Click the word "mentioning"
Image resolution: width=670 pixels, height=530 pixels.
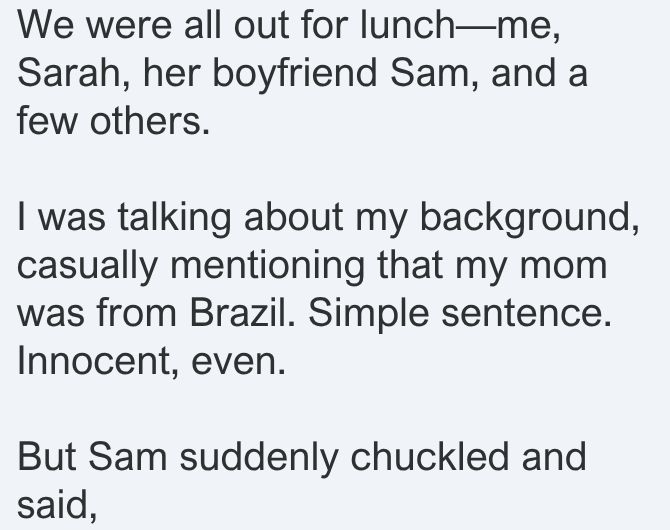point(267,265)
